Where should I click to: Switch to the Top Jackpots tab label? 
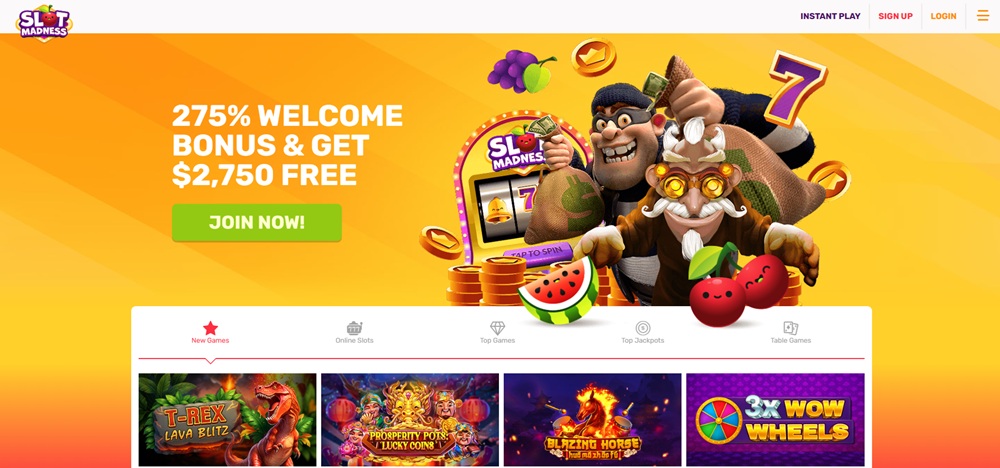(x=643, y=340)
